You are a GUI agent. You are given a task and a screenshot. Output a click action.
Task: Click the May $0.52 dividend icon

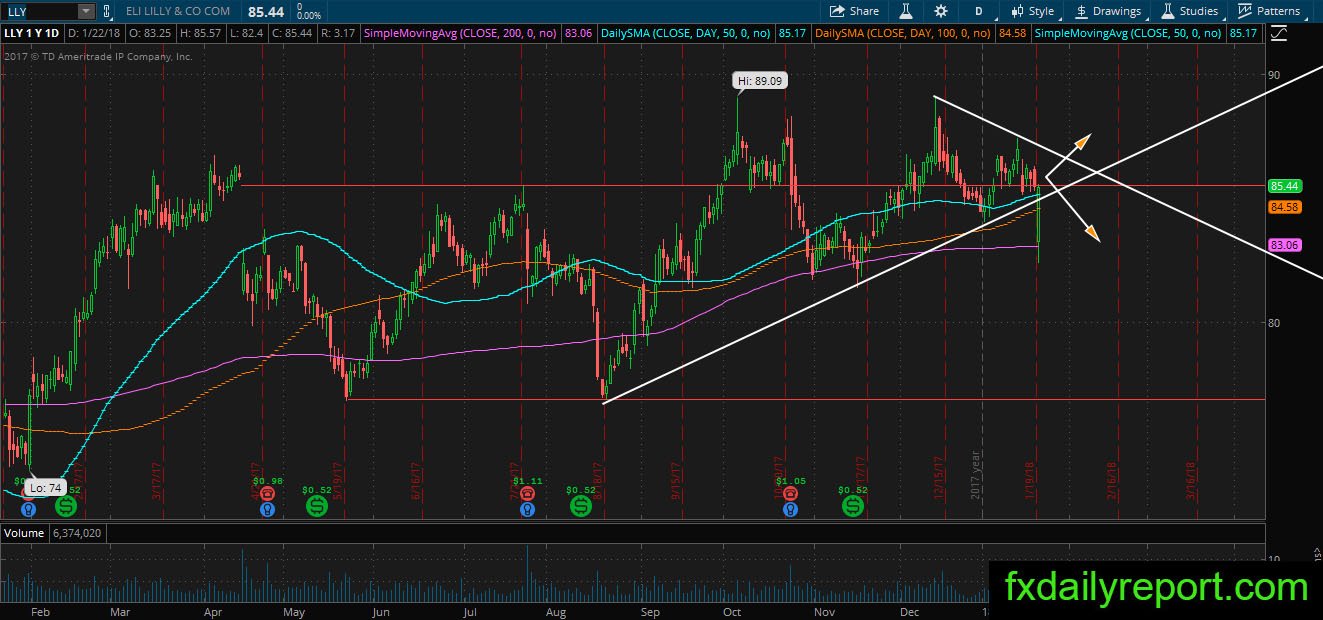click(317, 507)
